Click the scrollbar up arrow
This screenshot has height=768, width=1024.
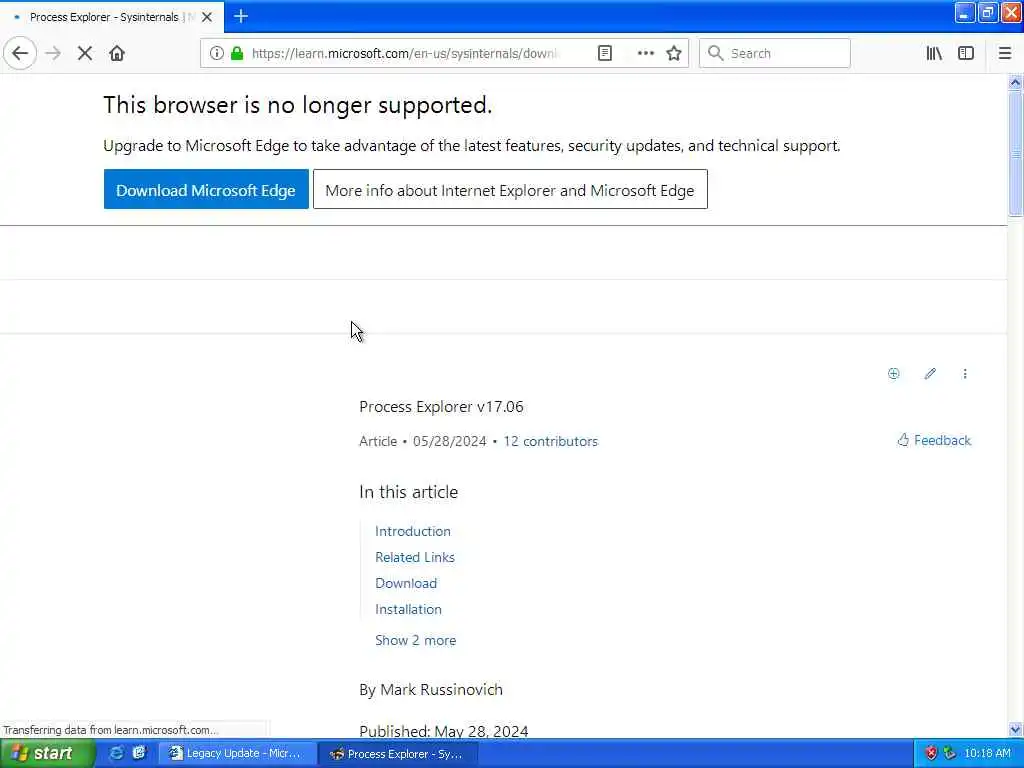[x=1015, y=82]
